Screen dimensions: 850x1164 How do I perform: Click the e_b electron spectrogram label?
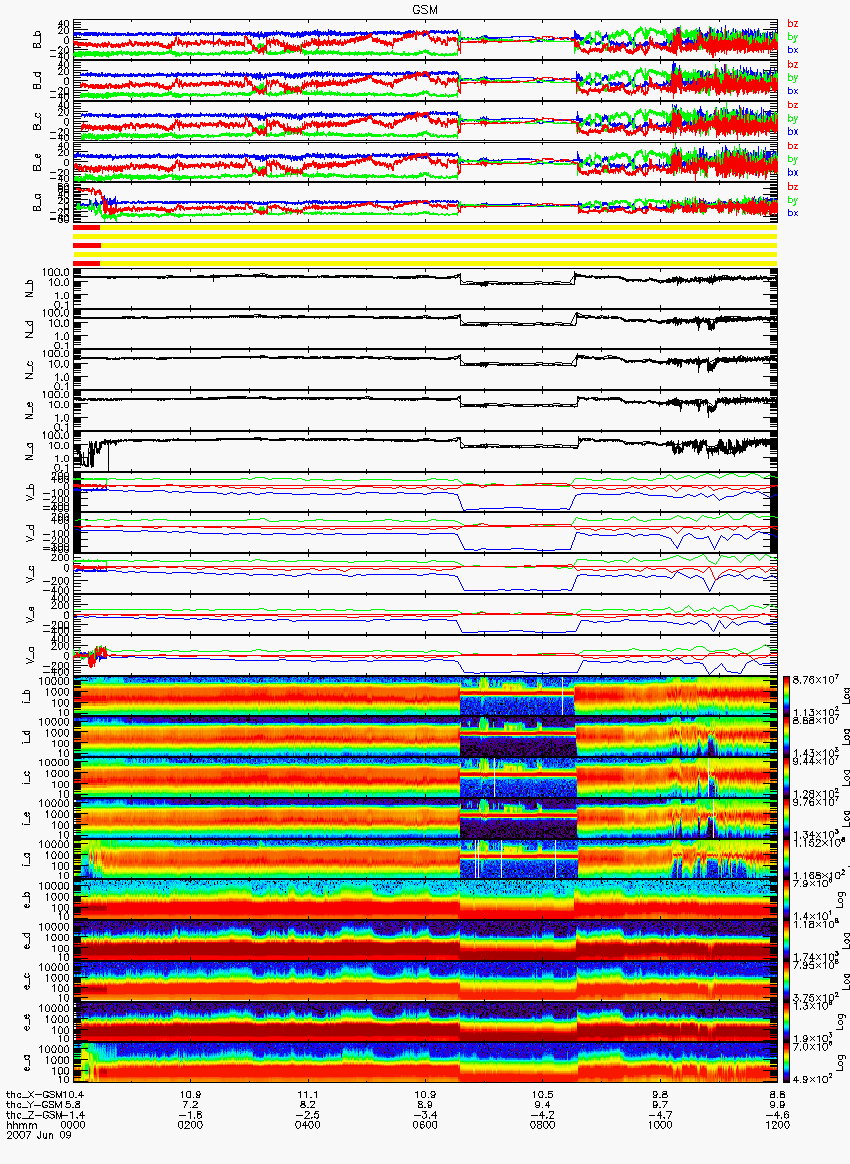coord(25,900)
